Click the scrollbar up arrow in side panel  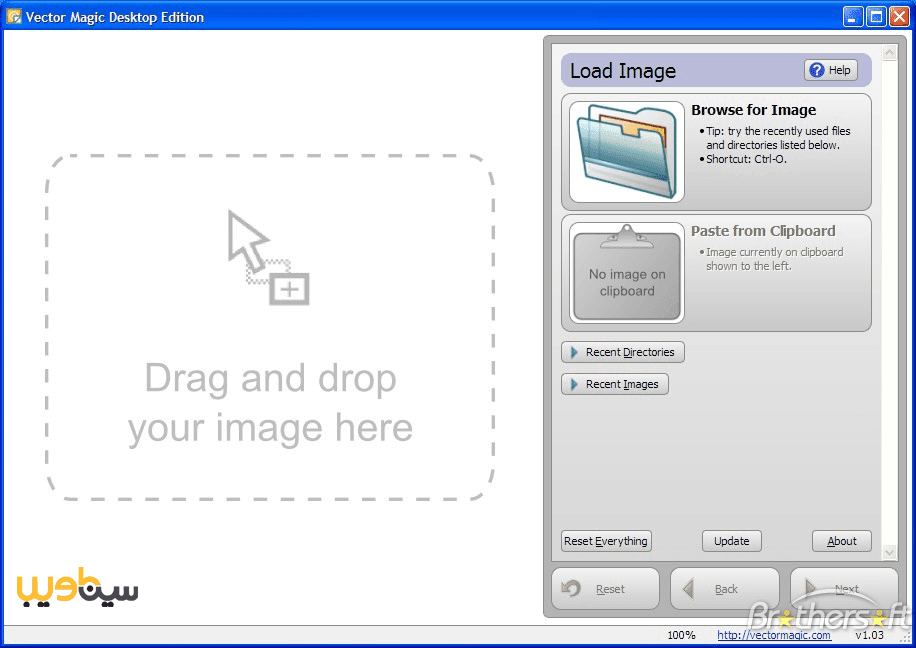(889, 53)
